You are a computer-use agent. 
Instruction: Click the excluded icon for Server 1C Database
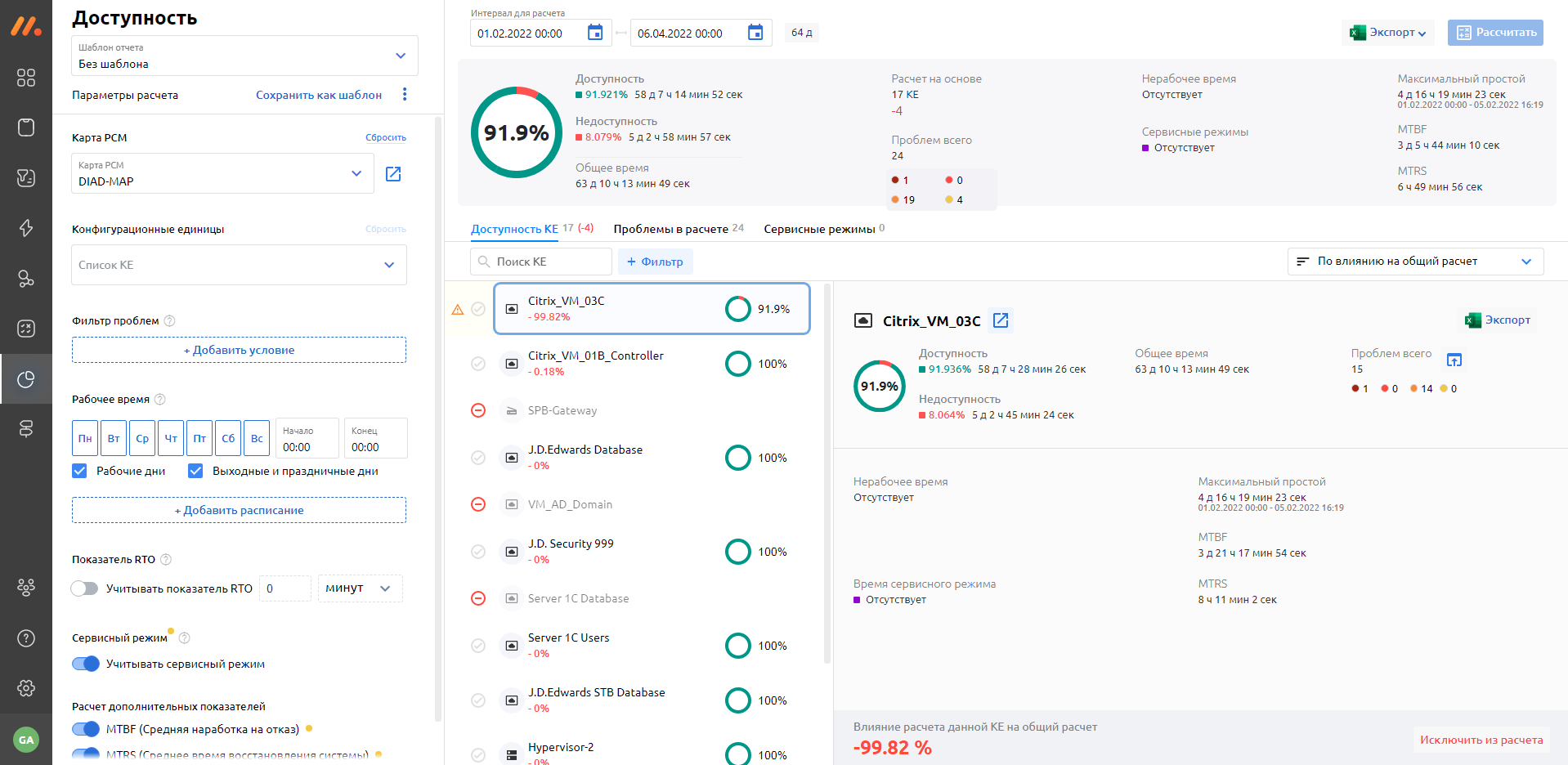point(478,598)
